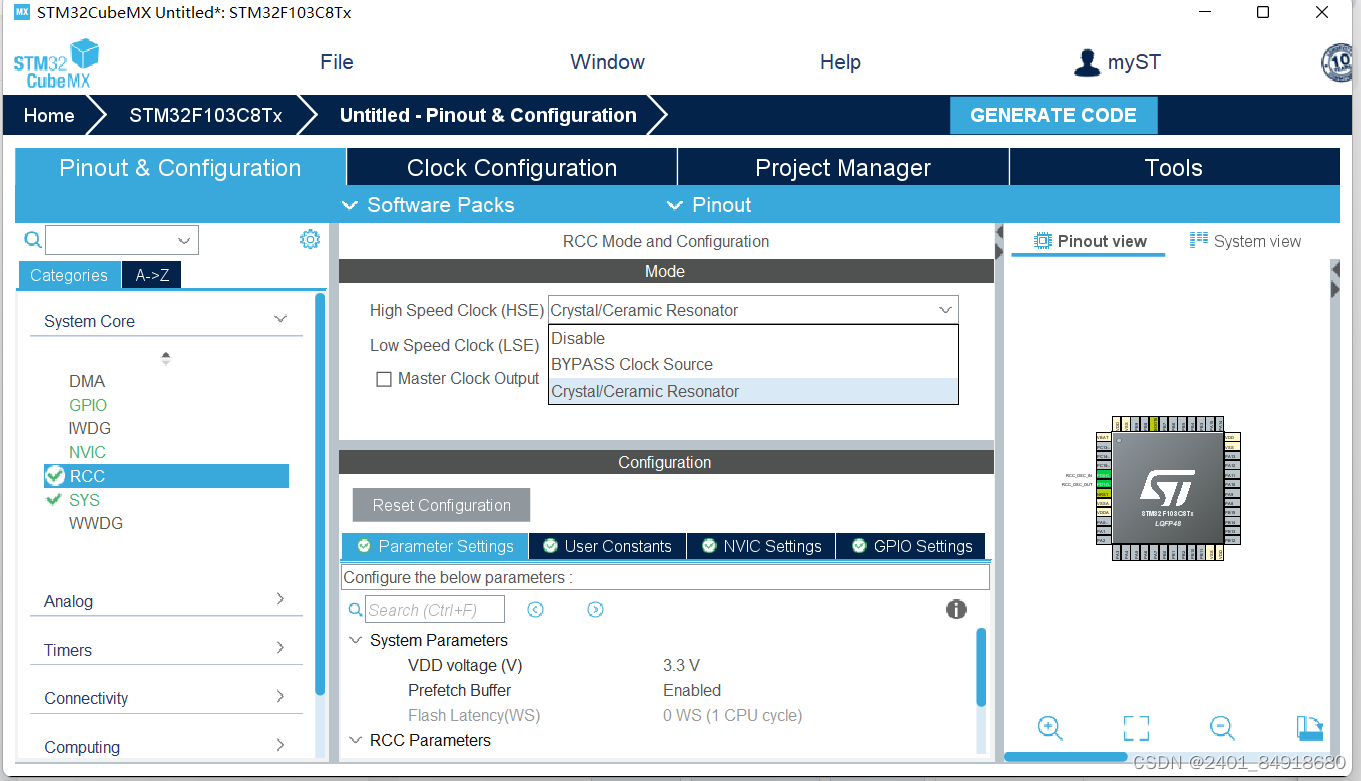Select the Pinout & Configuration tab
Image resolution: width=1361 pixels, height=781 pixels.
pos(180,168)
